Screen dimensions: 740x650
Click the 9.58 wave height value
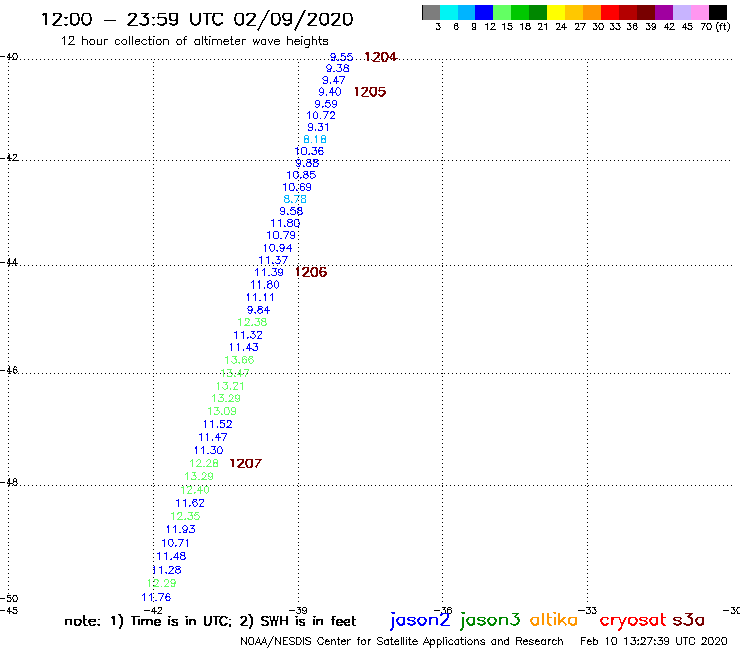[291, 211]
